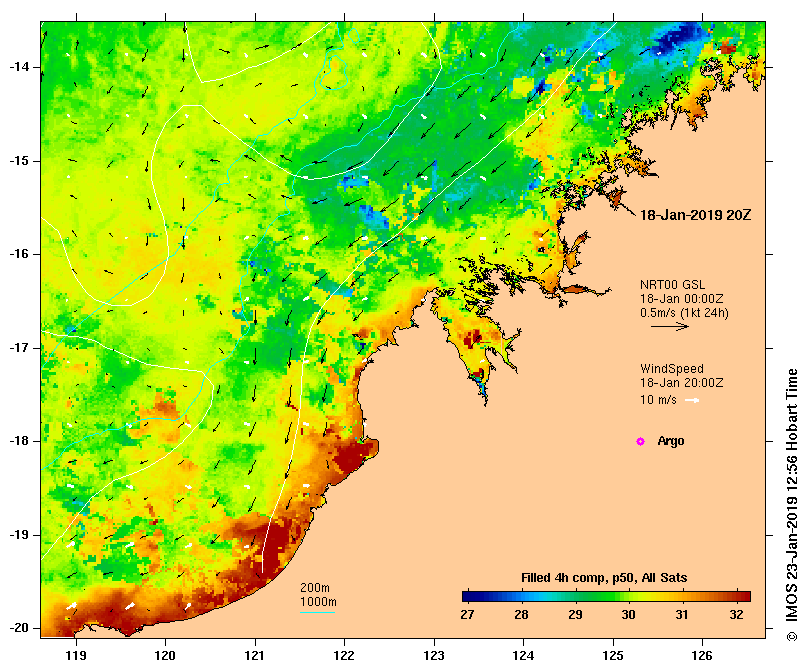The width and height of the screenshot is (809, 672).
Task: Click the '-14' latitude axis label
Action: (x=19, y=67)
